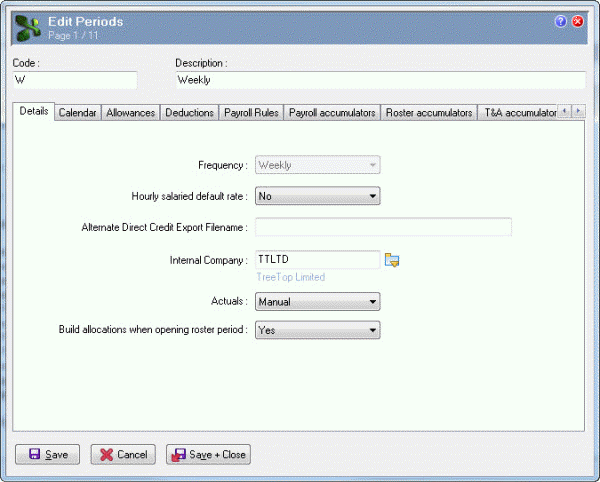Expand the Actuals dropdown
The height and width of the screenshot is (482, 600).
pyautogui.click(x=317, y=301)
